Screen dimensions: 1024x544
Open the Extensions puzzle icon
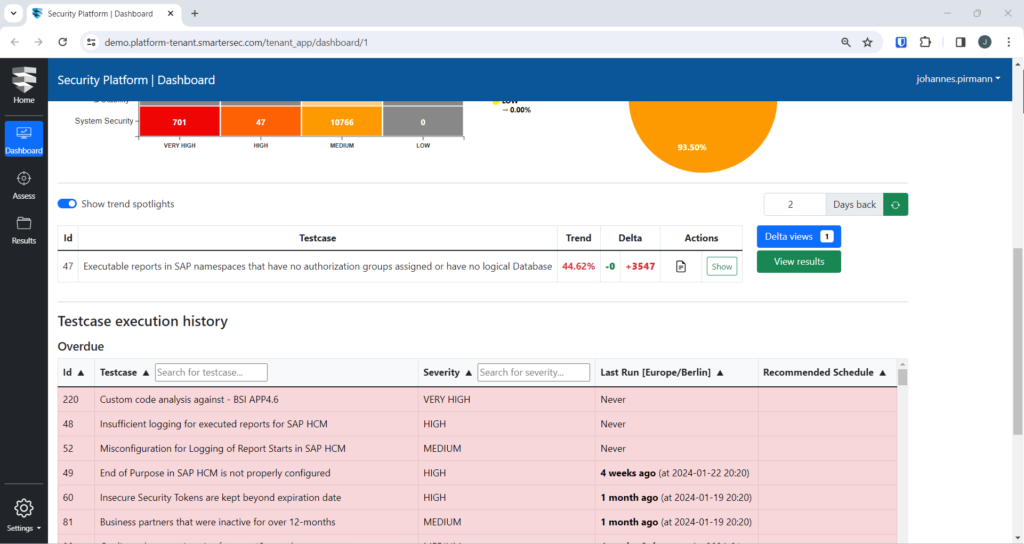point(925,42)
